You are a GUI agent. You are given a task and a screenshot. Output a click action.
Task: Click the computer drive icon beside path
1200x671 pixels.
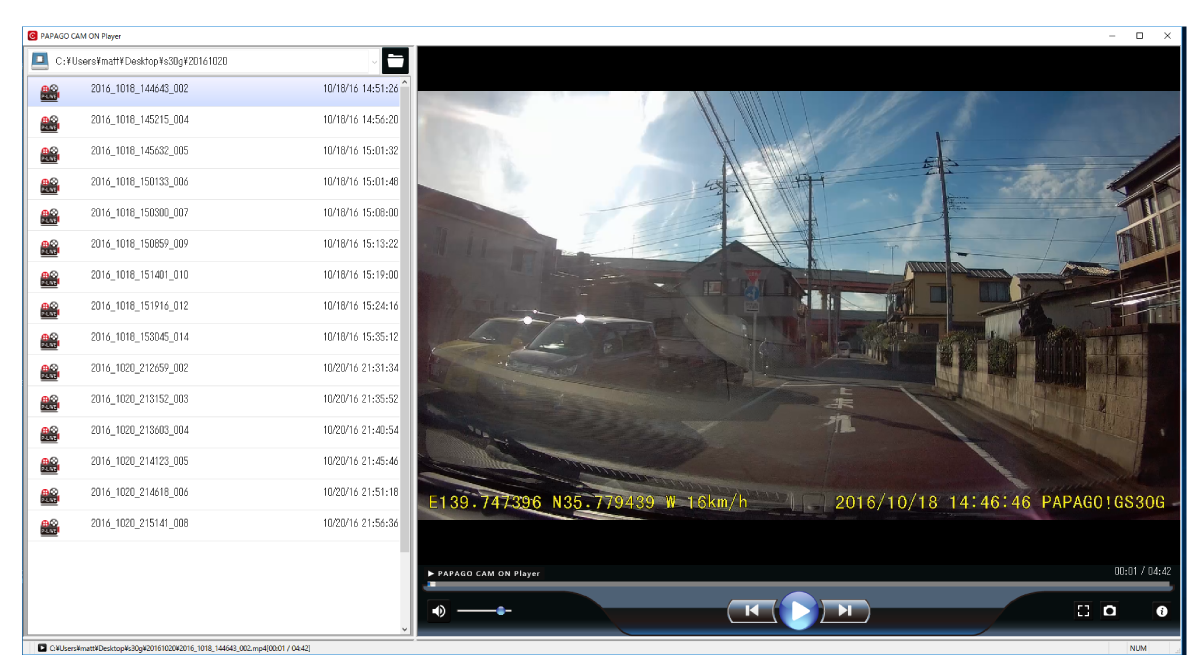click(40, 60)
